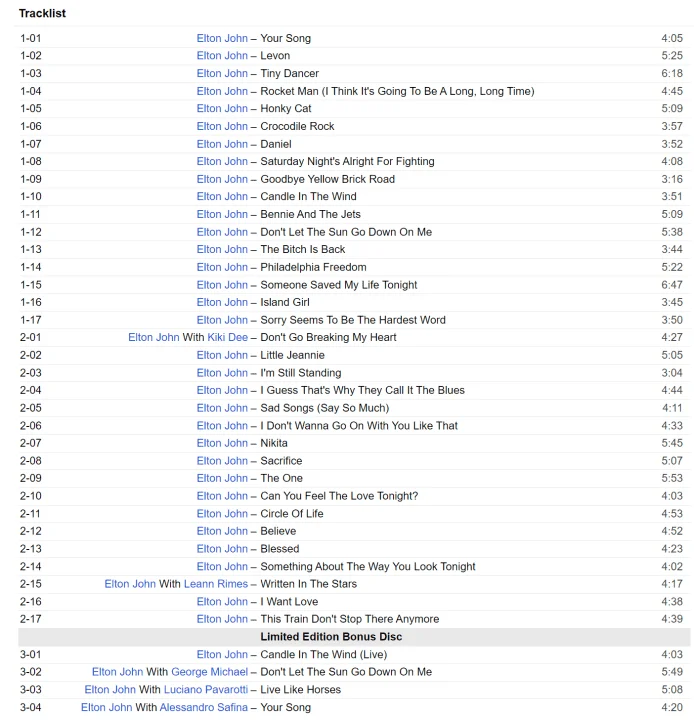
Task: Click track number 1-10
Action: pyautogui.click(x=31, y=197)
